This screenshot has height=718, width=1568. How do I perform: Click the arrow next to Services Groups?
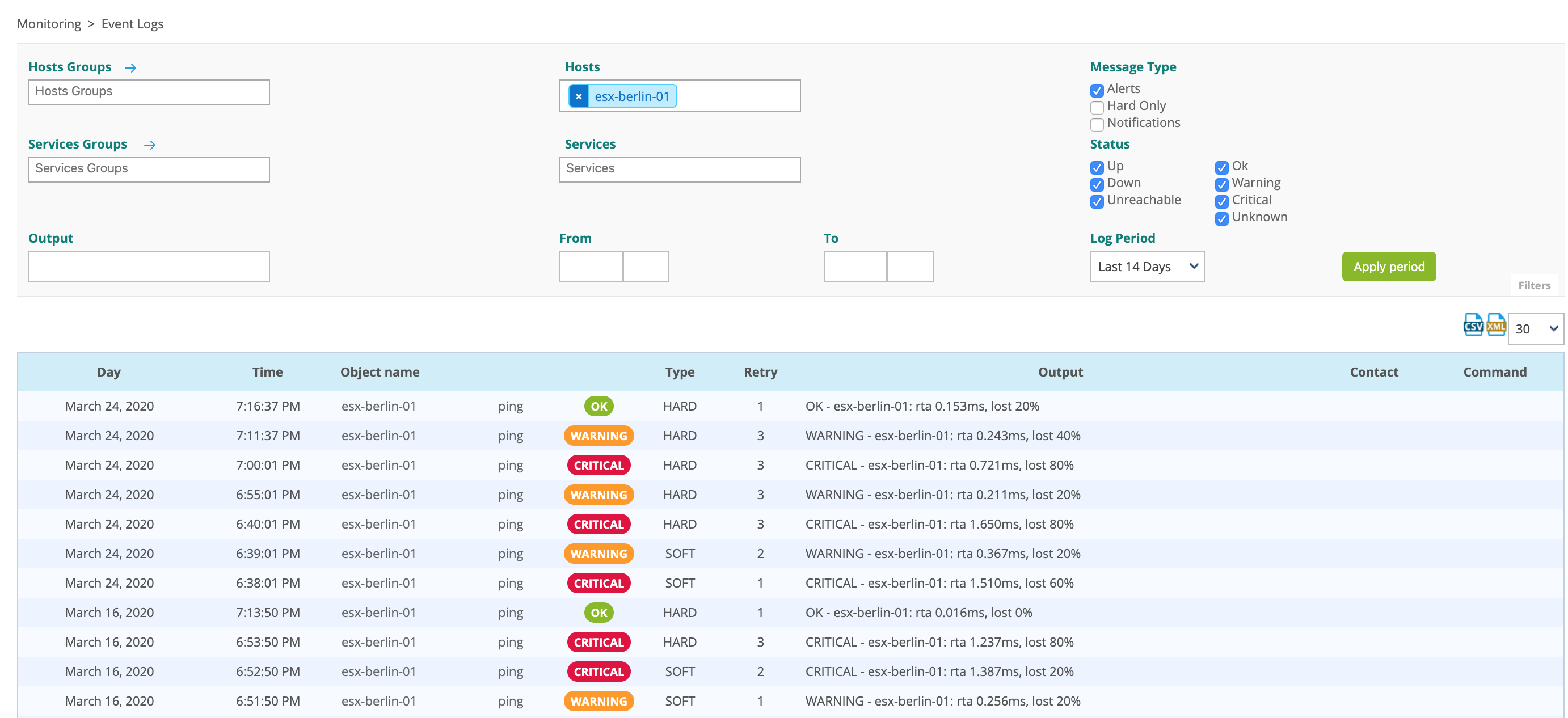150,145
